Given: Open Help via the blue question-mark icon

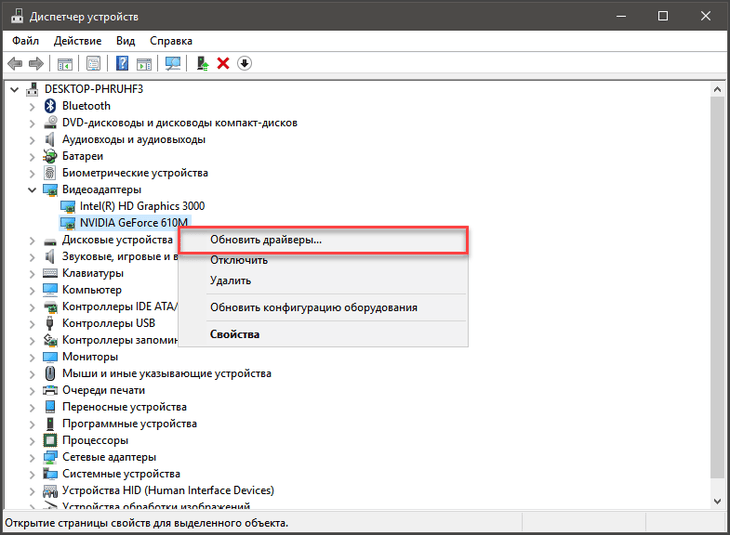Looking at the screenshot, I should [x=122, y=63].
